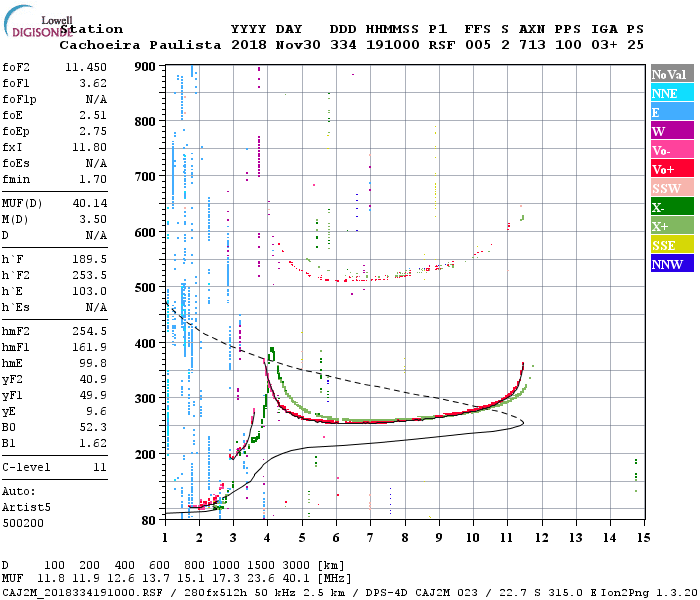
Task: Click the PPS value 100
Action: 568,45
